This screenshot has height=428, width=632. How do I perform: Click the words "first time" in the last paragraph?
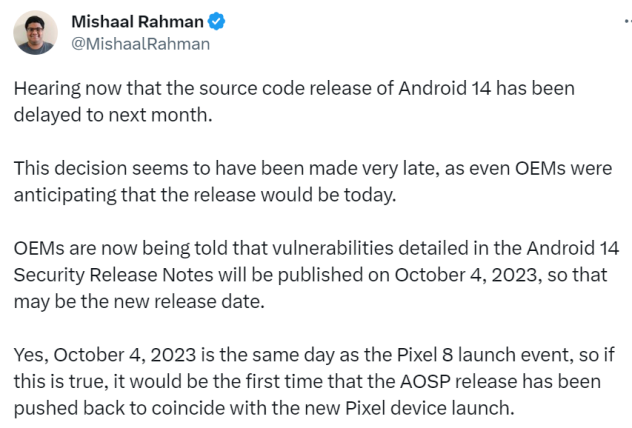(x=248, y=381)
